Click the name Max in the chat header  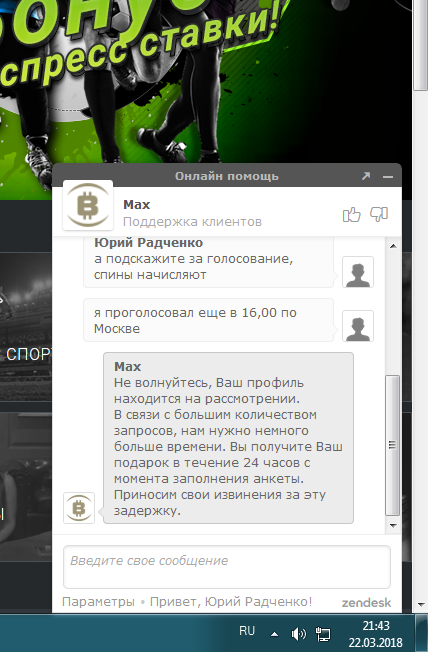pos(137,205)
